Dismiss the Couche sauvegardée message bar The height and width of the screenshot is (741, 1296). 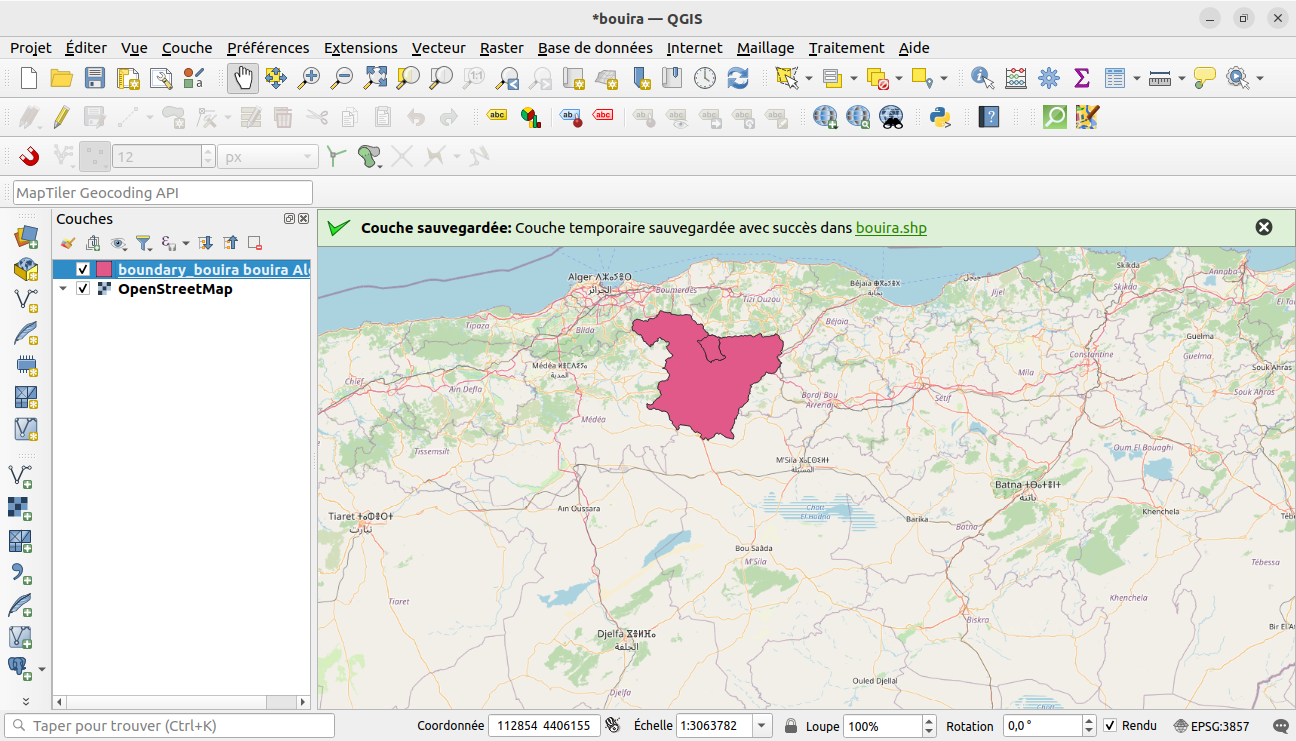pyautogui.click(x=1264, y=227)
